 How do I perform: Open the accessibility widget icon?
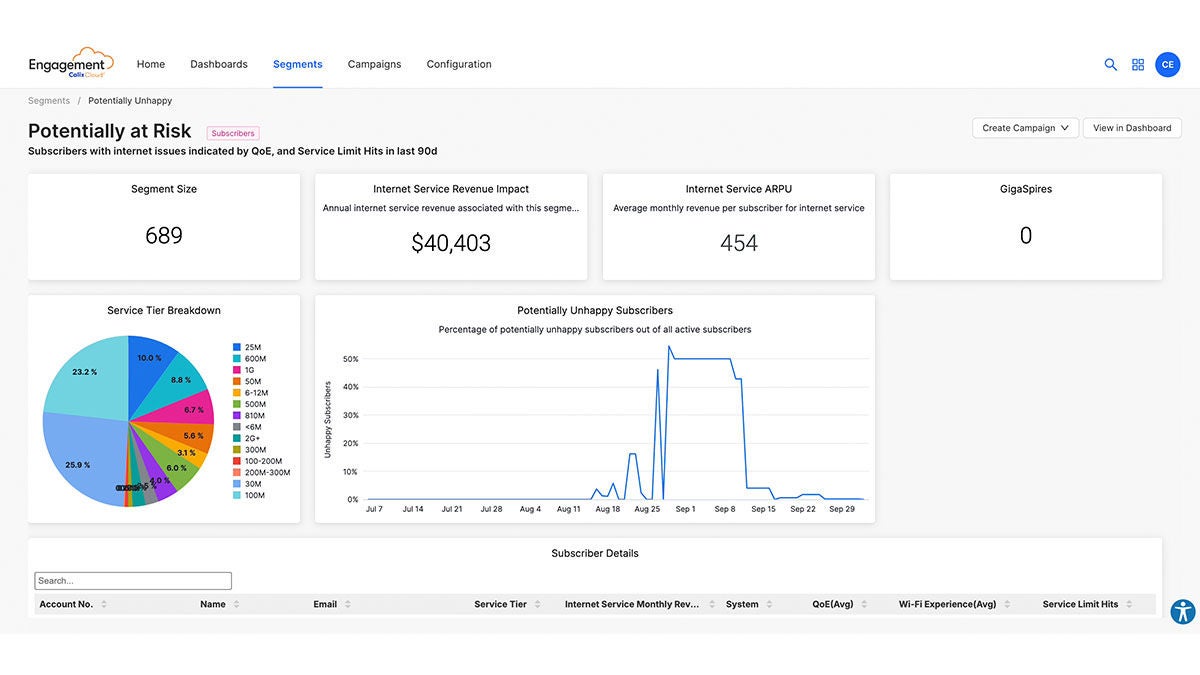click(x=1183, y=611)
